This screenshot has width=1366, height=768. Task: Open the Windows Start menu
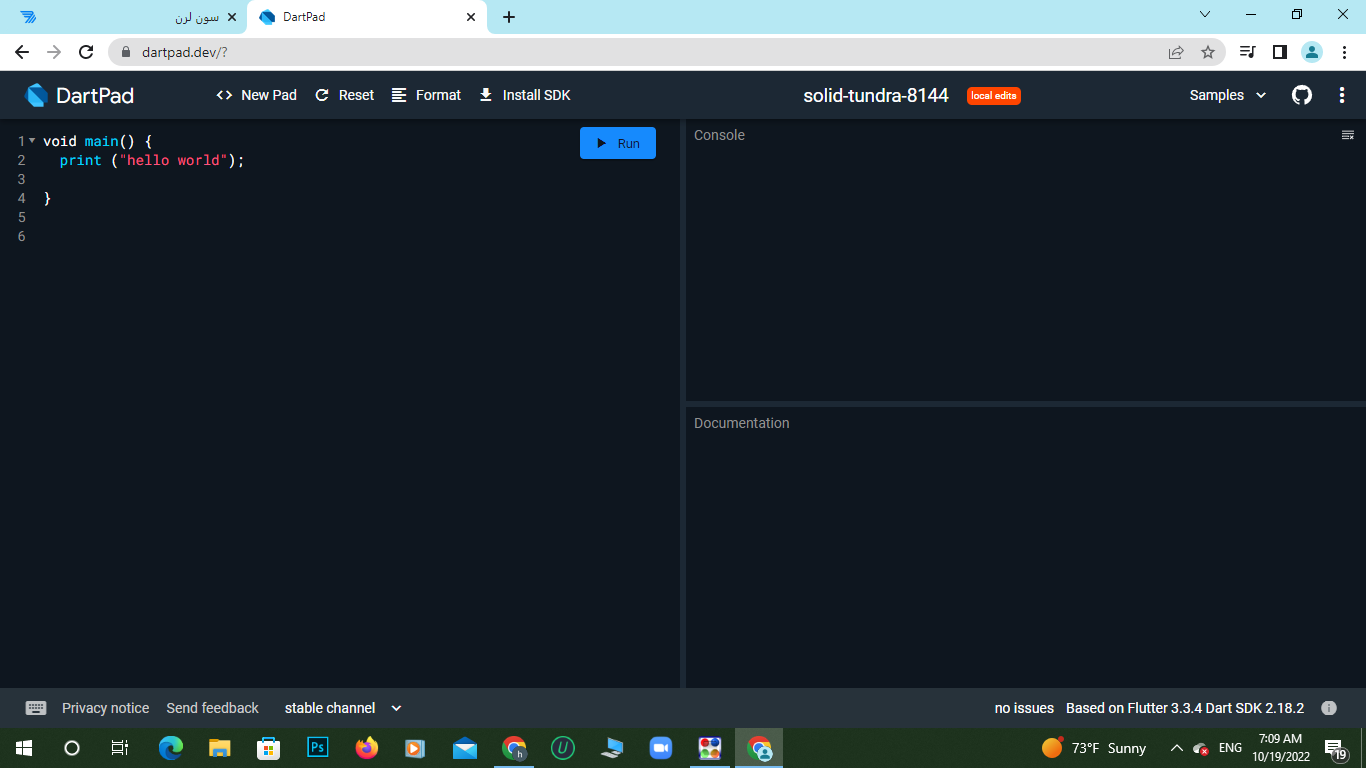point(24,748)
